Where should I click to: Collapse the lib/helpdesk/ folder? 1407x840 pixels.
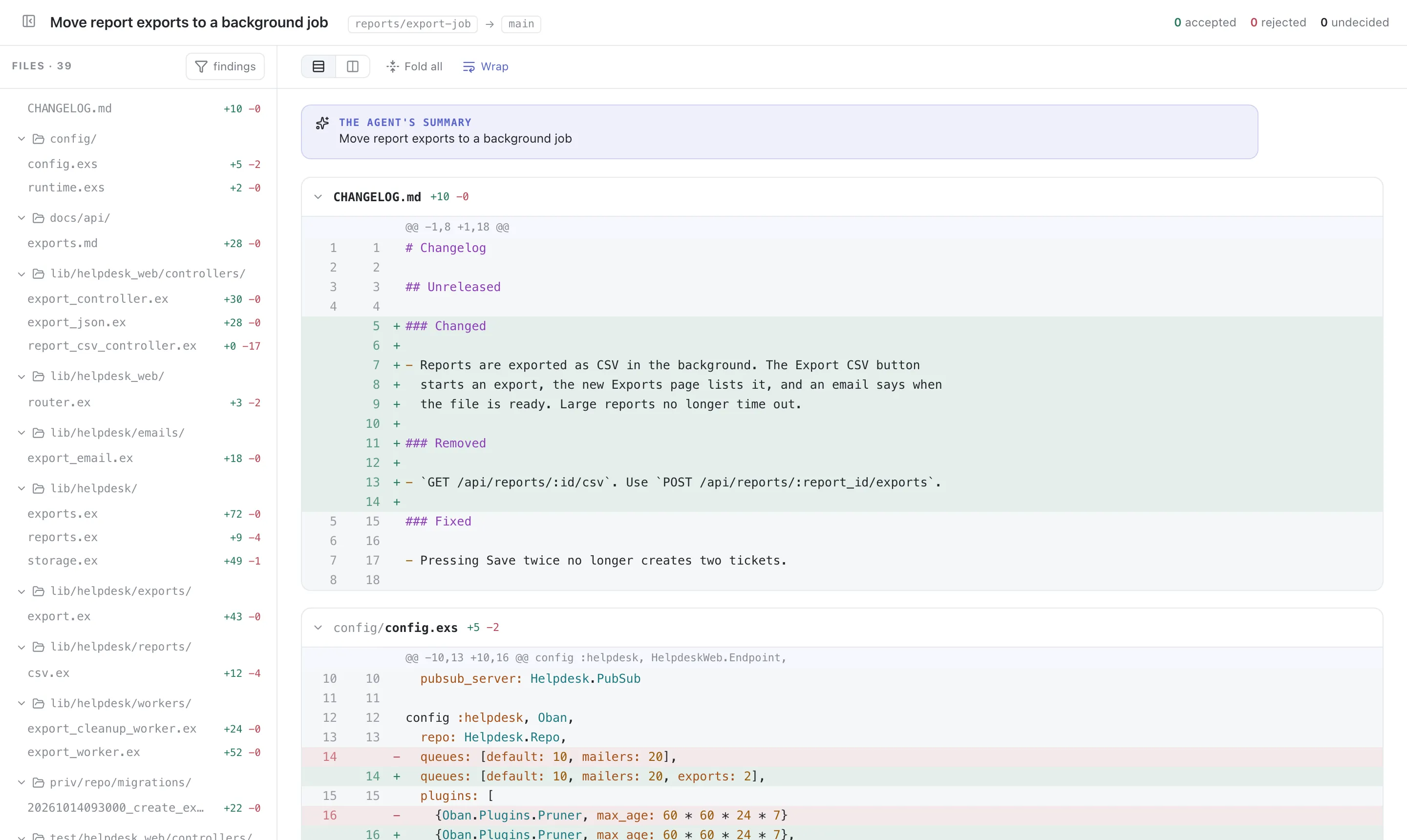click(x=21, y=488)
